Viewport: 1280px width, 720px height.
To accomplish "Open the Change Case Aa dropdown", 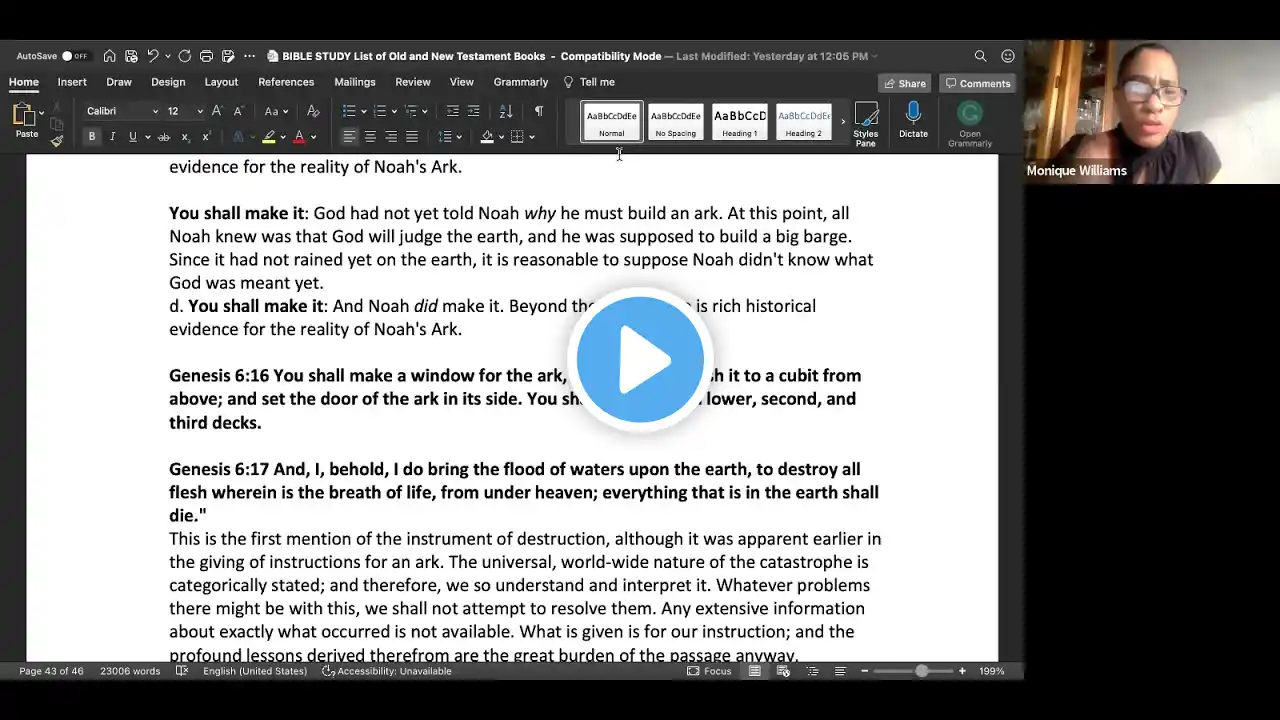I will [x=276, y=111].
